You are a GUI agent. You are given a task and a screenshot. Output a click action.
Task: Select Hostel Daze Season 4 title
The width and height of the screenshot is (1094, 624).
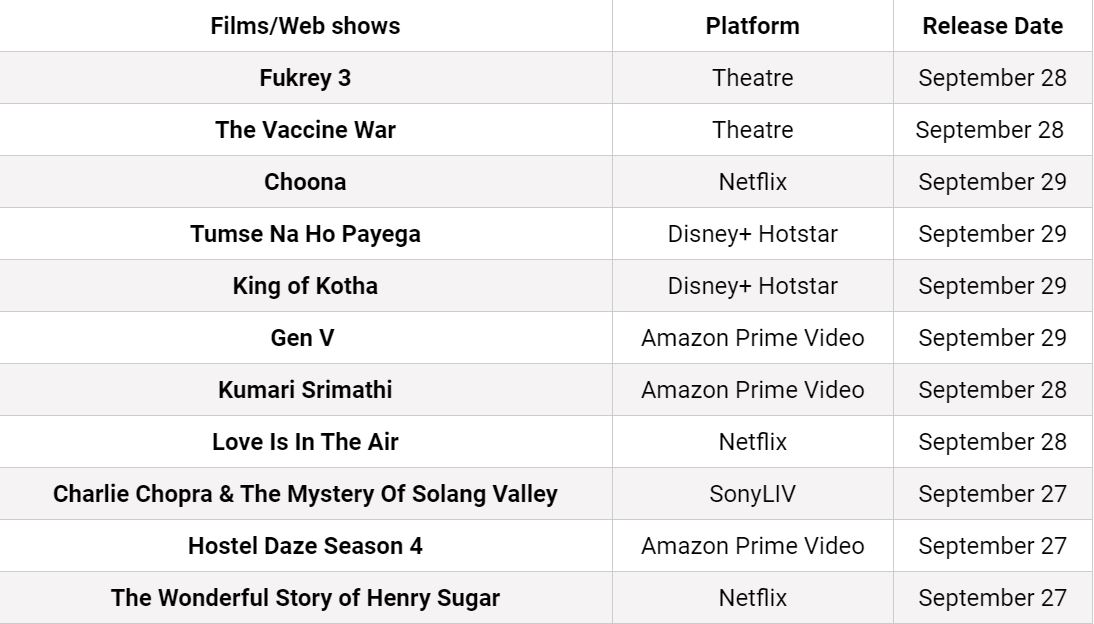pos(305,546)
